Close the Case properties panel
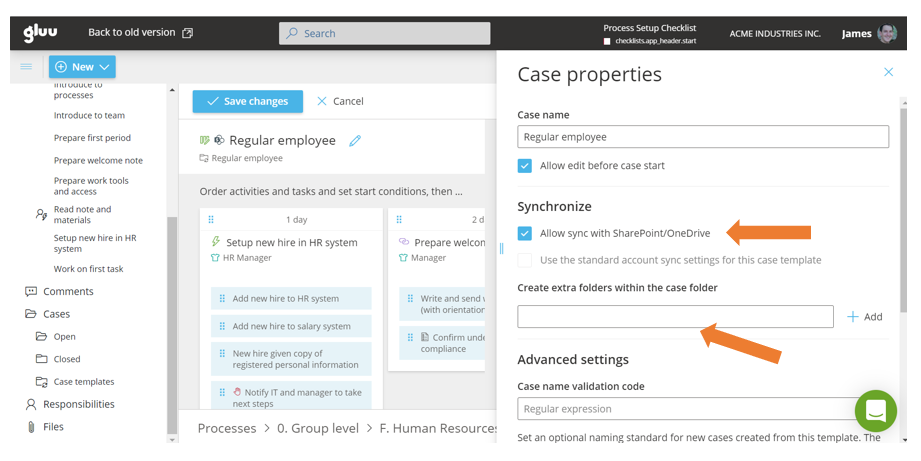 [x=888, y=72]
